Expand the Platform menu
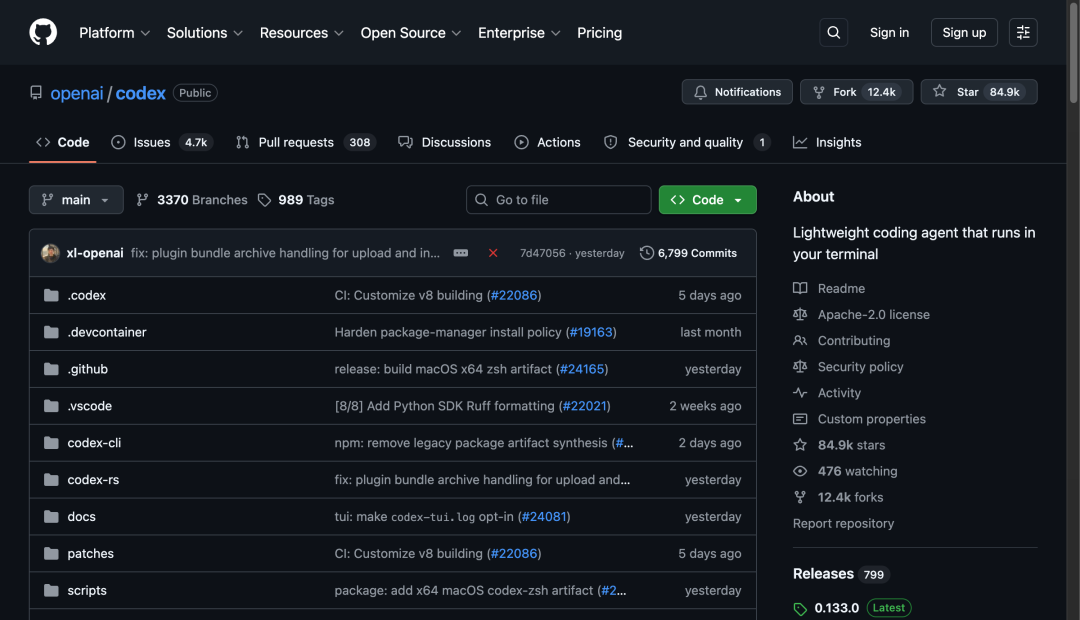 (114, 32)
